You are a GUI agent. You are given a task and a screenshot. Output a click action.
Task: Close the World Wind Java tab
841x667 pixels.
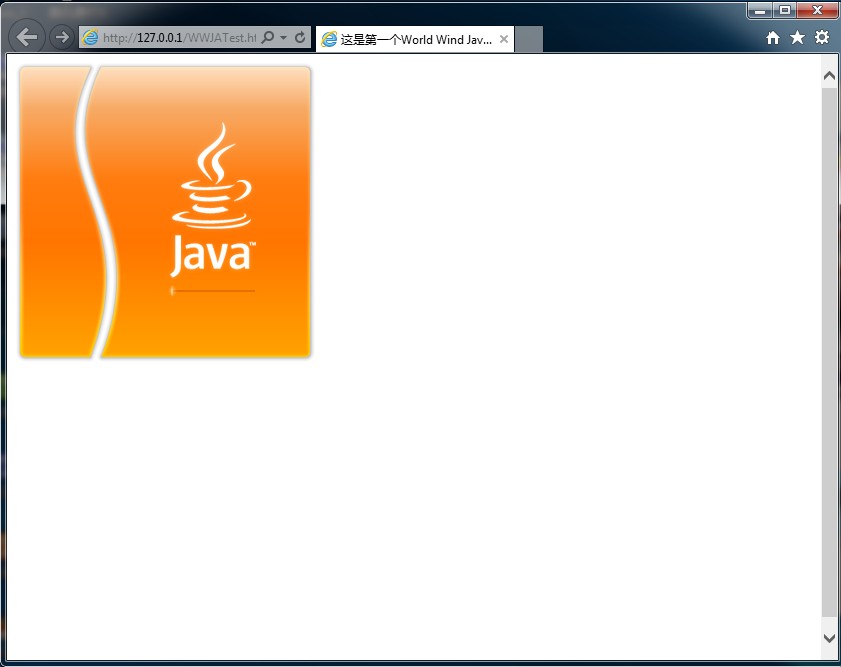(504, 39)
